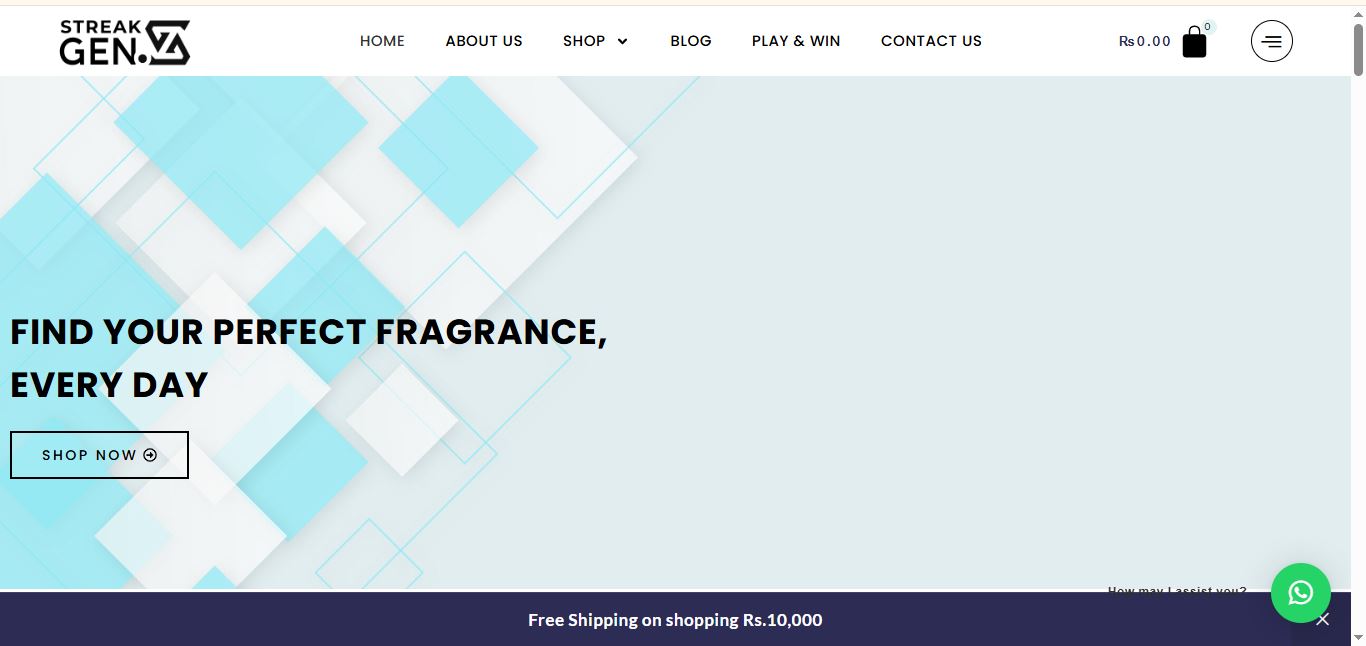Open the shopping bag cart icon
This screenshot has width=1366, height=646.
(x=1194, y=43)
